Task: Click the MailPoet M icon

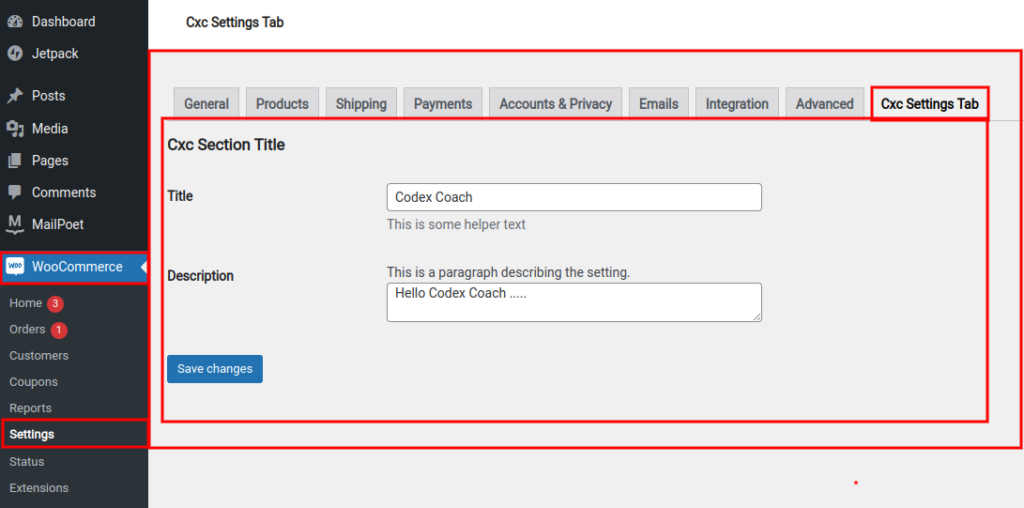Action: (x=15, y=224)
